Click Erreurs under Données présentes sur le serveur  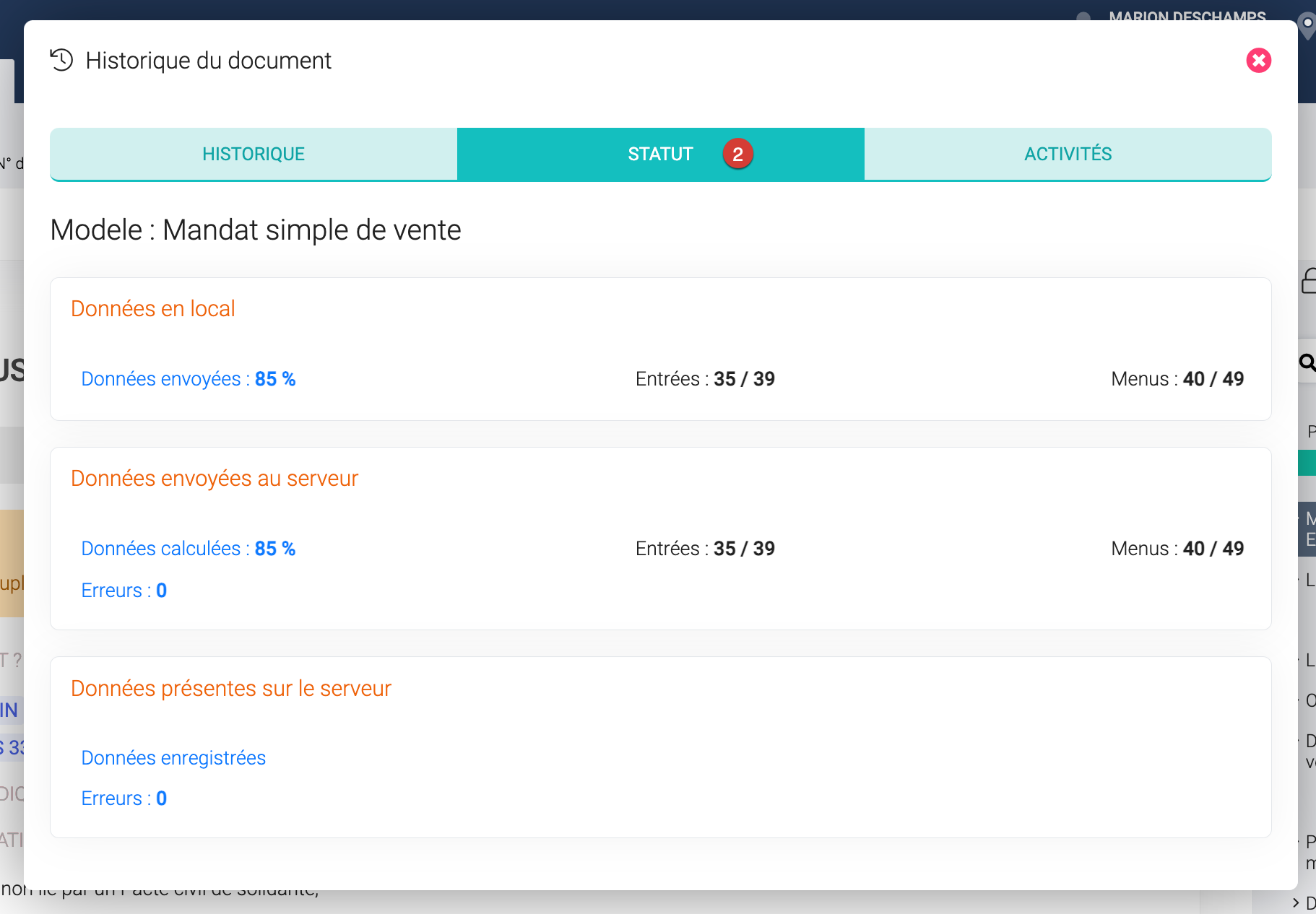point(124,798)
